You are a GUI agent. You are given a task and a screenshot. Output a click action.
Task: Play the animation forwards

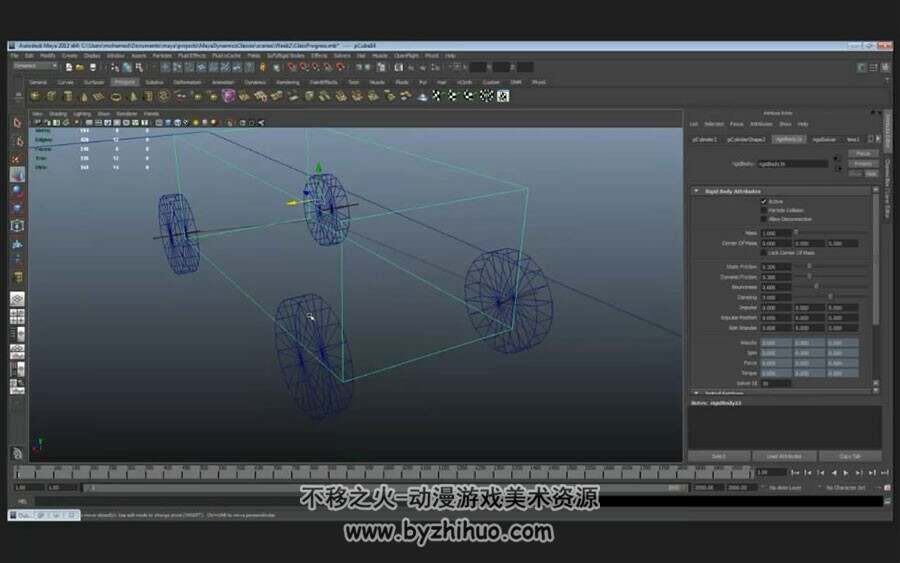pos(846,472)
